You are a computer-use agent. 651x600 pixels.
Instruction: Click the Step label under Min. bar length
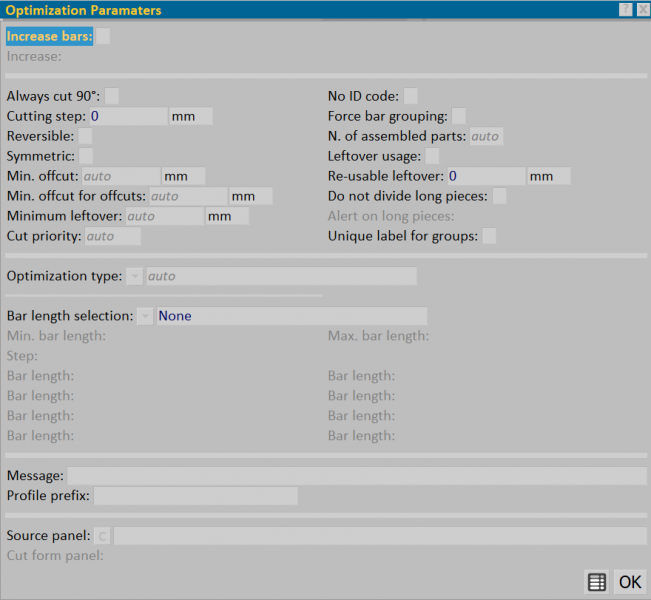click(22, 356)
